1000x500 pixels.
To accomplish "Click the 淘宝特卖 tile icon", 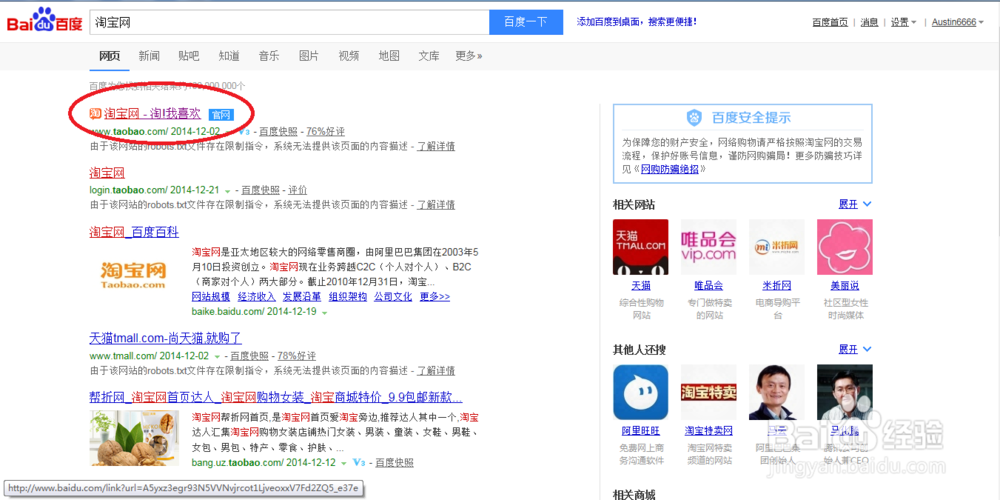I will pos(709,392).
